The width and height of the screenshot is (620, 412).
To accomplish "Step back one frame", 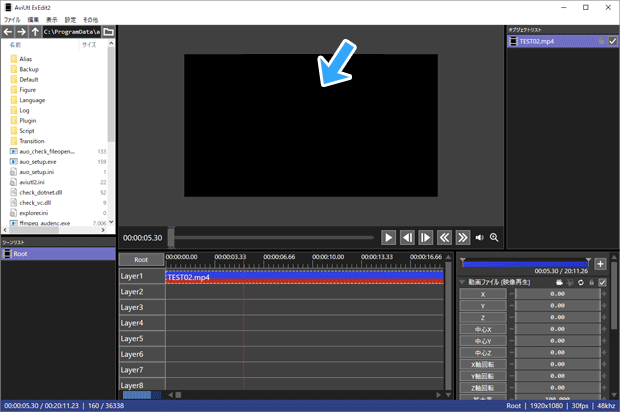I will point(407,238).
